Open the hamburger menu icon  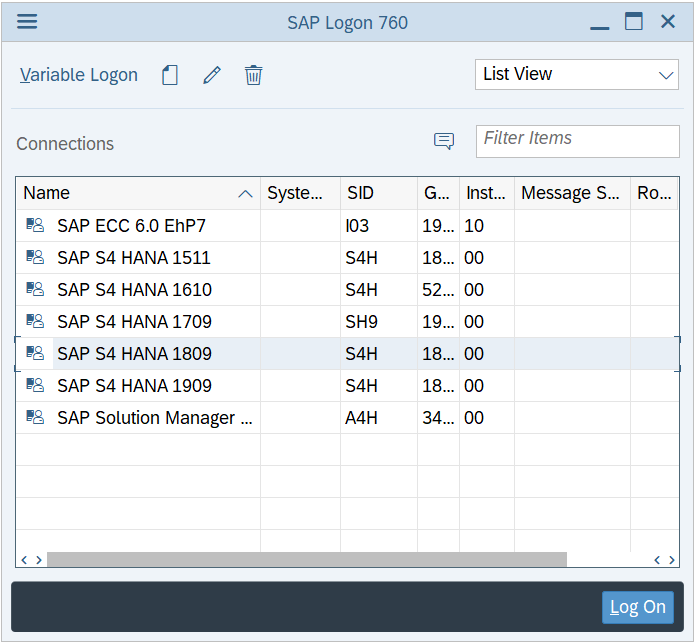(x=27, y=21)
